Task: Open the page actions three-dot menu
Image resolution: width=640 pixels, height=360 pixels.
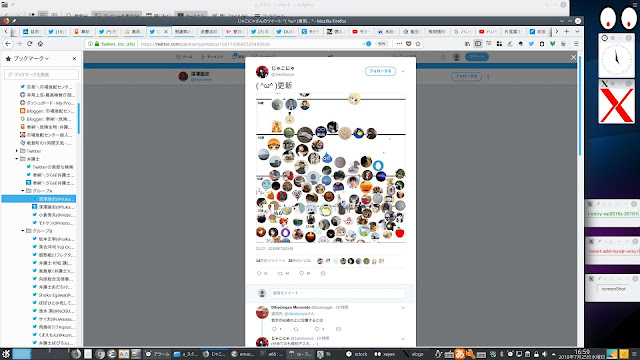Action: (399, 44)
